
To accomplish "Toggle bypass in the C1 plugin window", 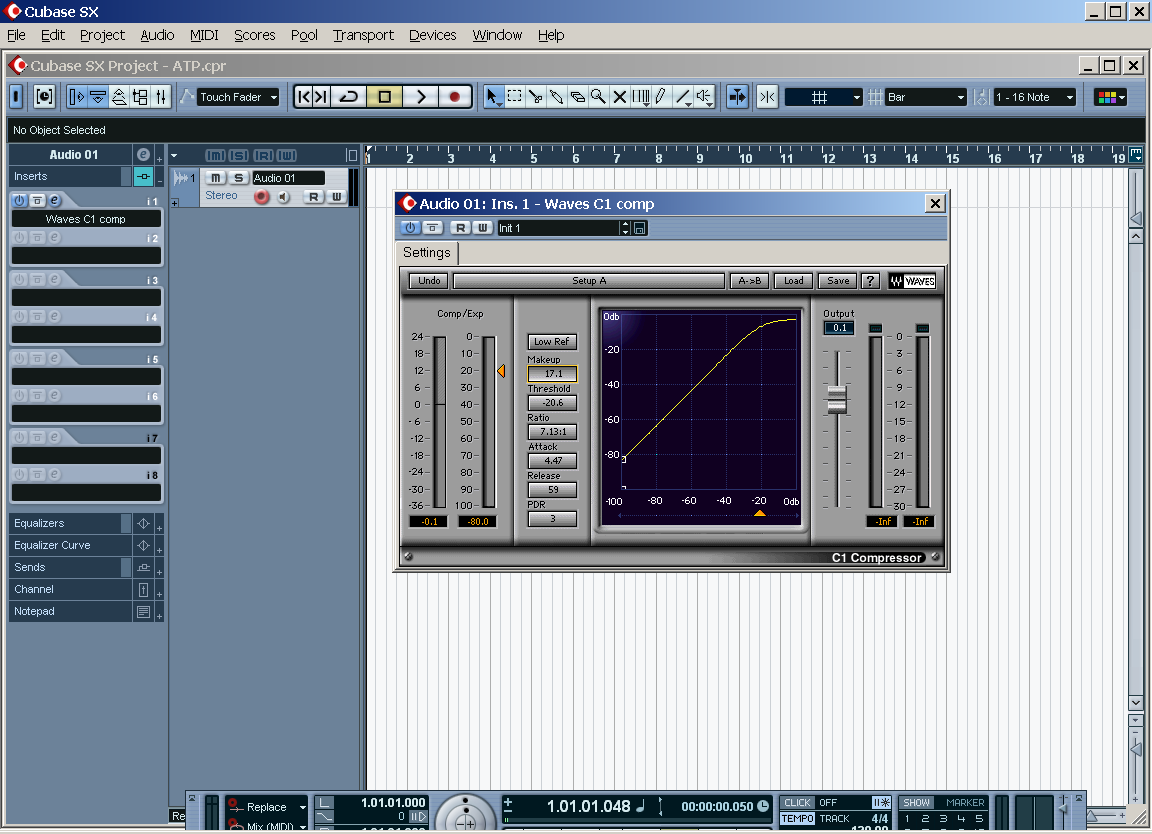I will [433, 228].
